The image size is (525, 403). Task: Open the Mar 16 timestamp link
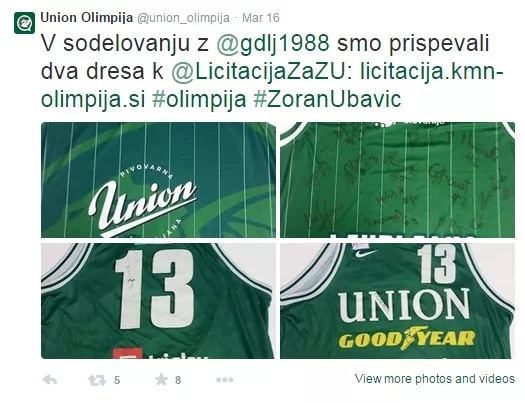point(261,18)
